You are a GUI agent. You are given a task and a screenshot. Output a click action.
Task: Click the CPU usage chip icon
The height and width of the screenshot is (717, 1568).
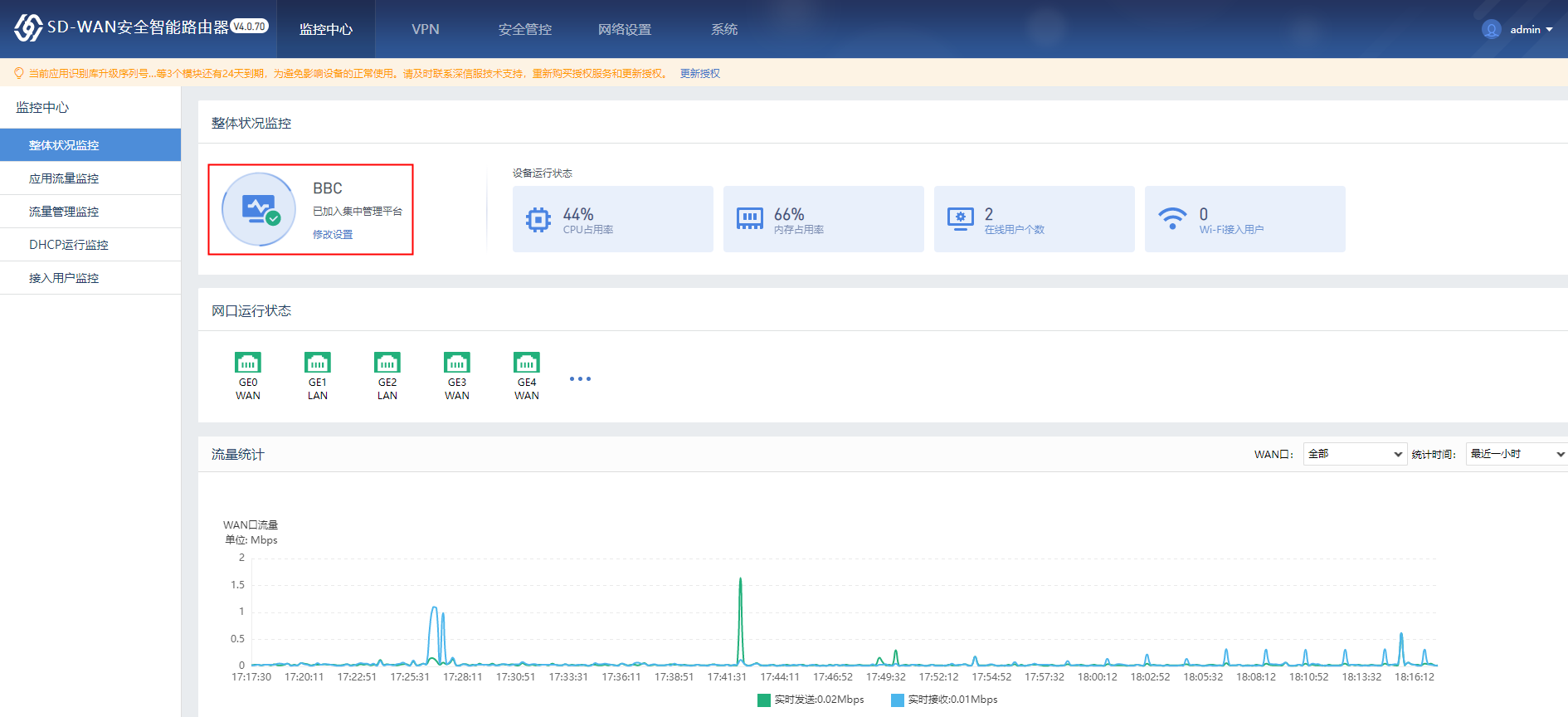point(538,219)
